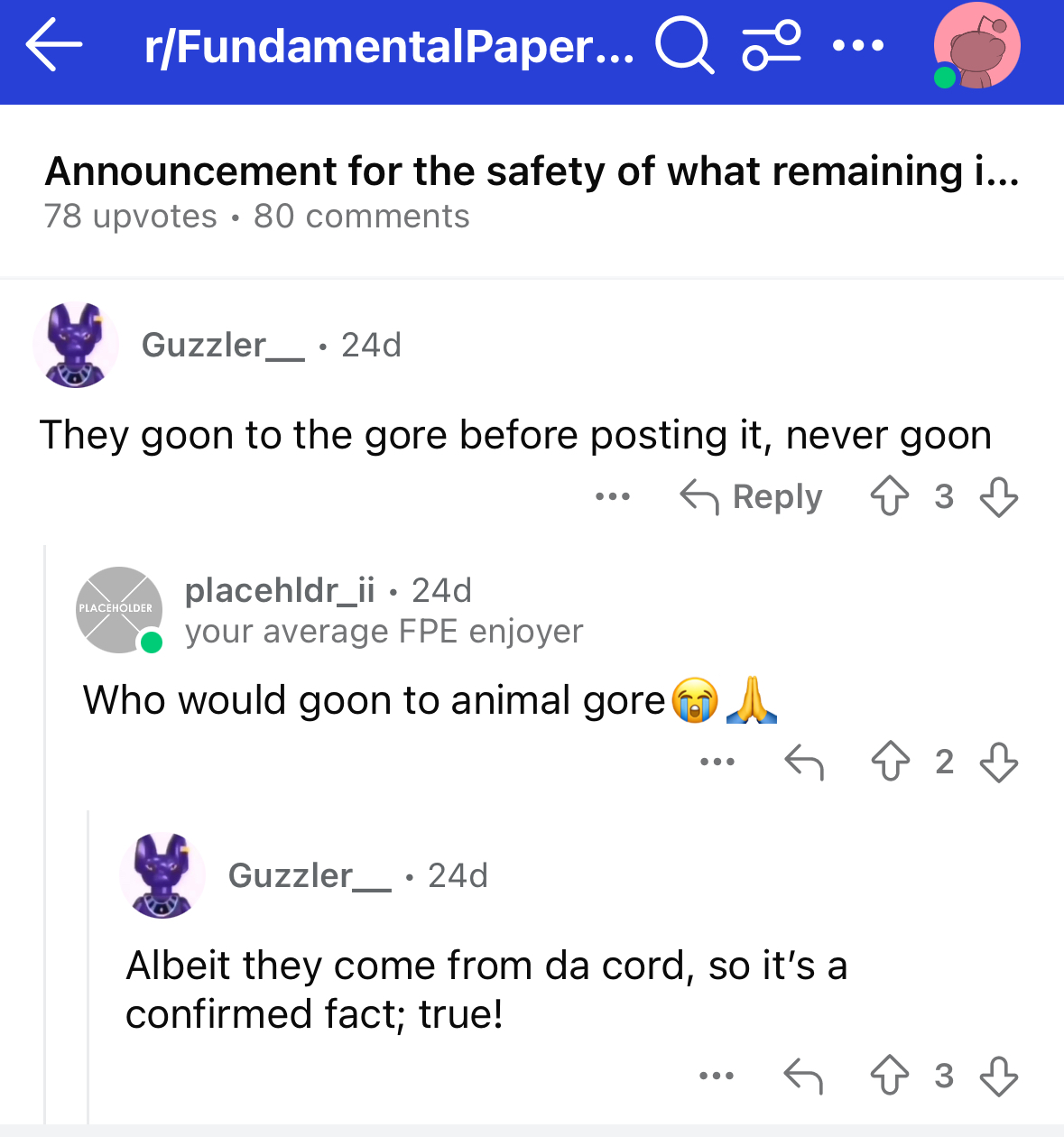Click the reply arrow on placehldr_ii's comment

pos(803,763)
